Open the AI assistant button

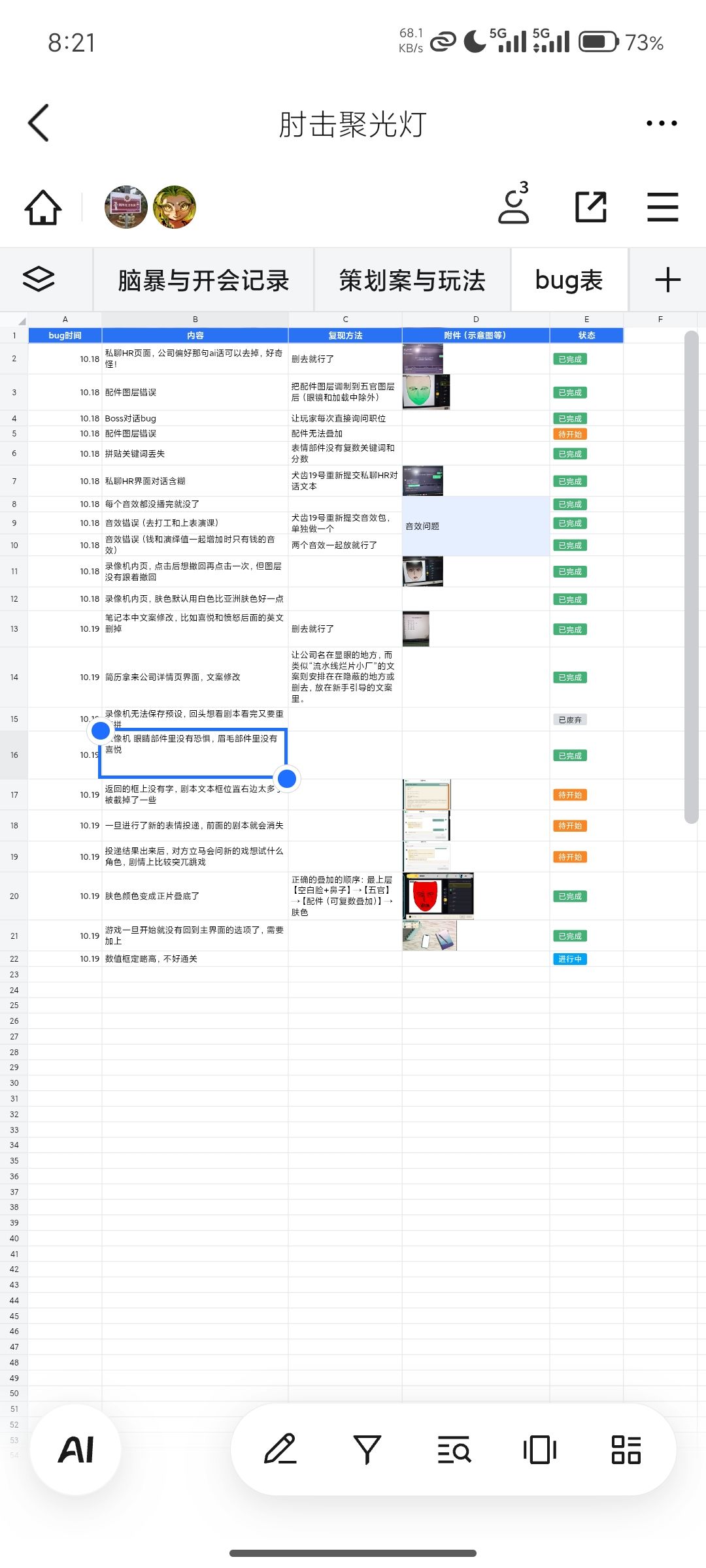click(x=76, y=1450)
